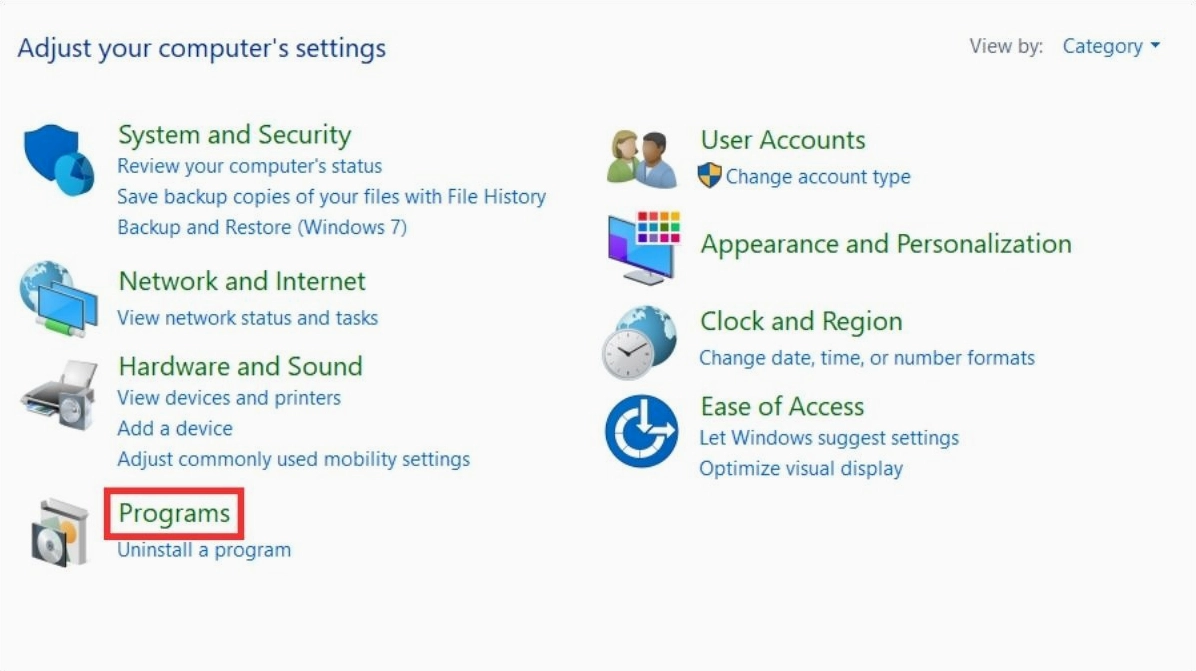
Task: Click the Network and Internet globe icon
Action: click(x=59, y=298)
